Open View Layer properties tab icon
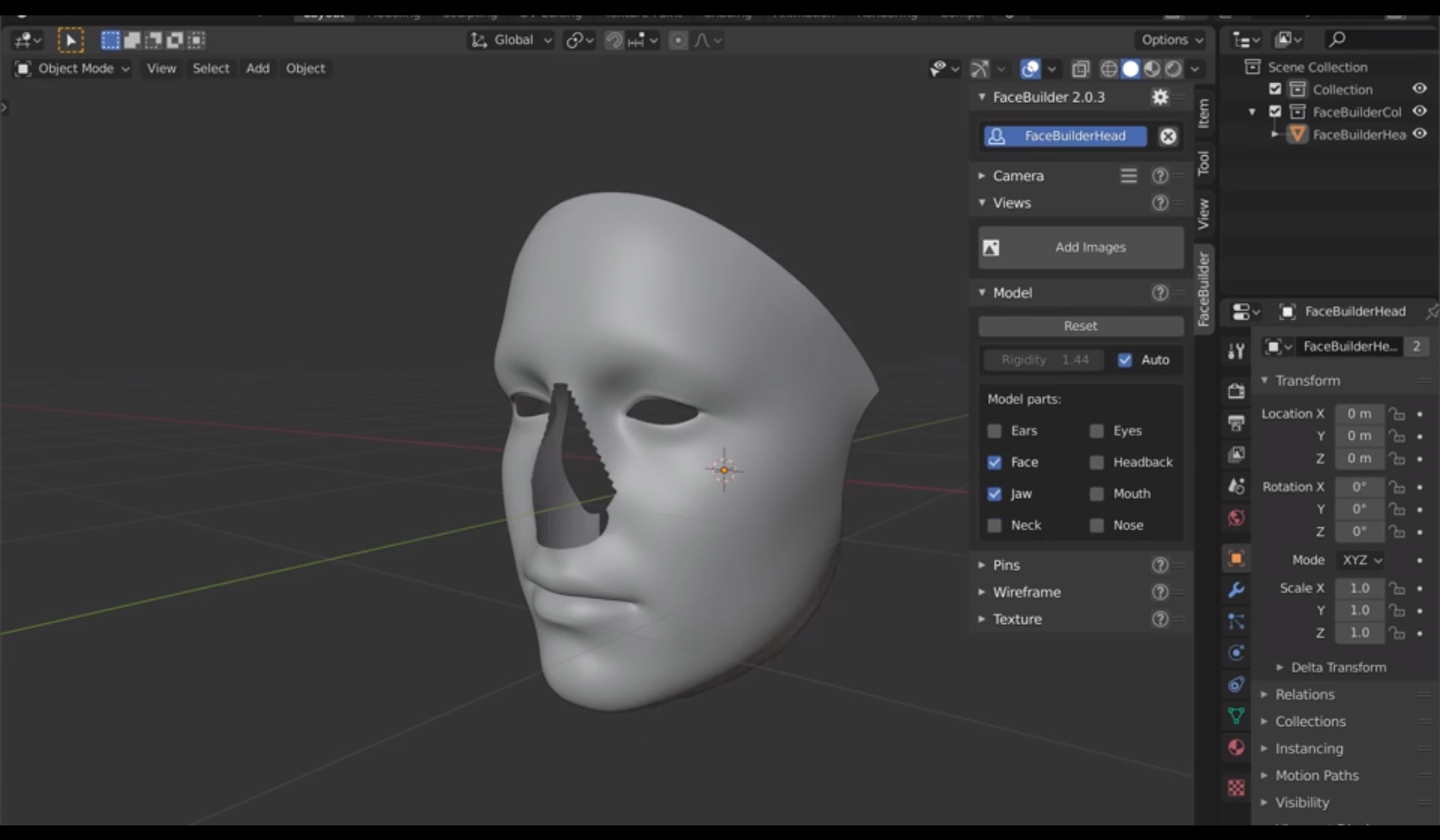 coord(1236,454)
